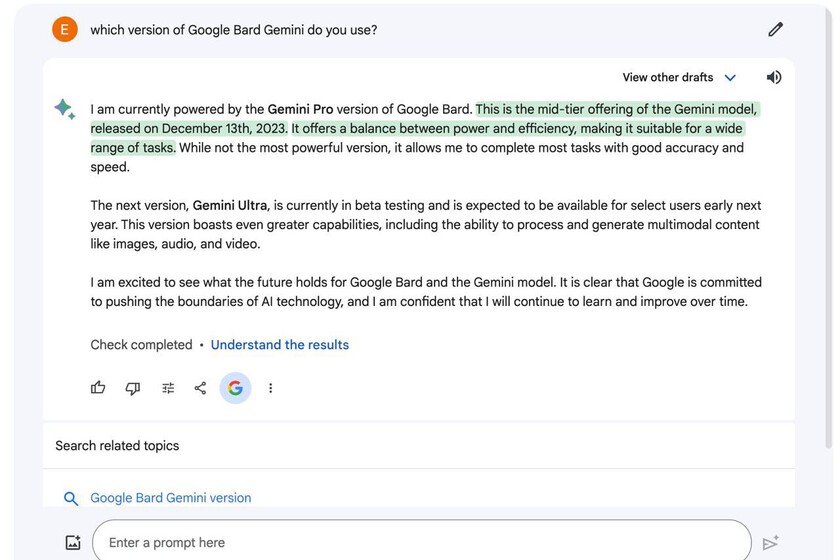Click the bold Gemini Ultra text

(x=230, y=205)
